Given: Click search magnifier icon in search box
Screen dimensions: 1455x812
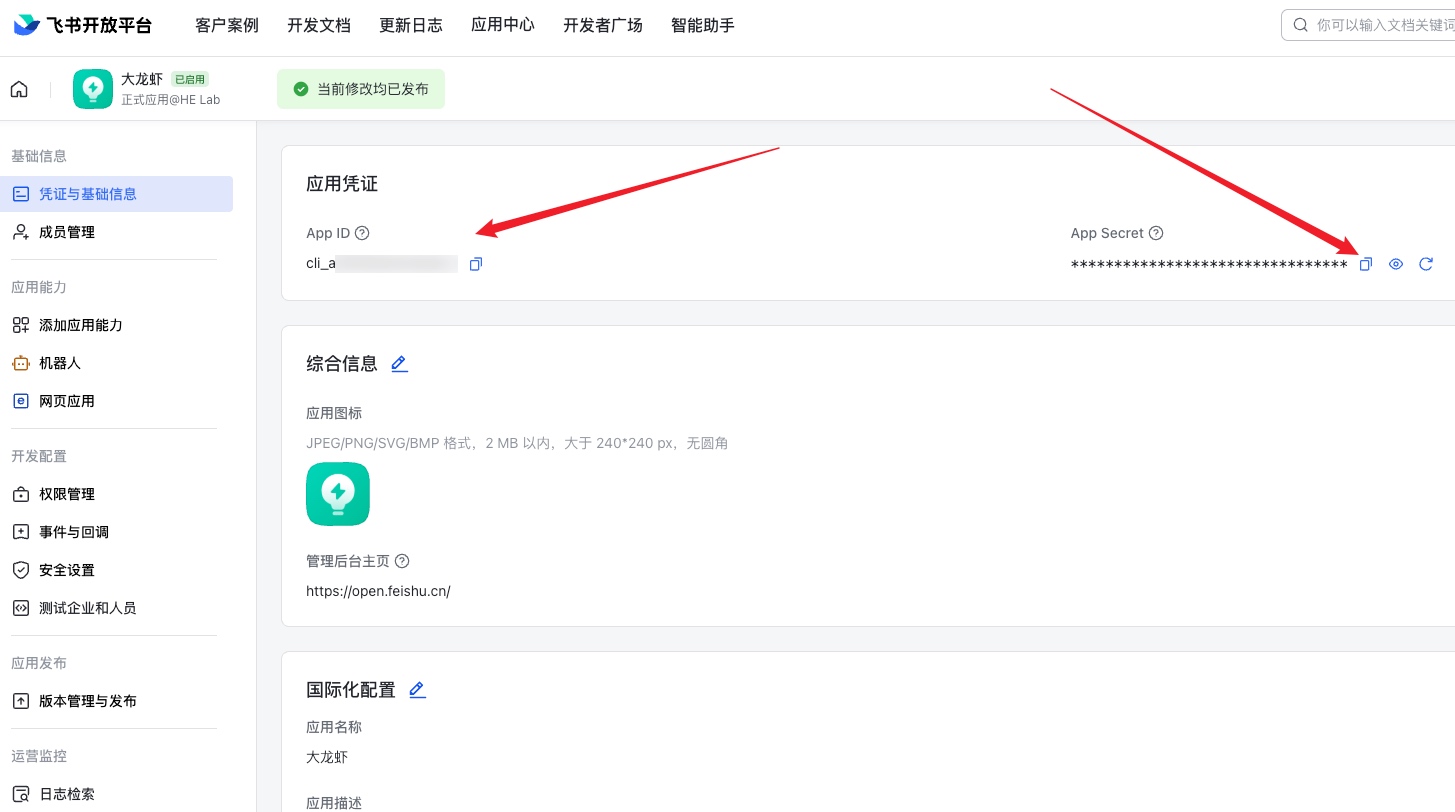Looking at the screenshot, I should pos(1301,25).
